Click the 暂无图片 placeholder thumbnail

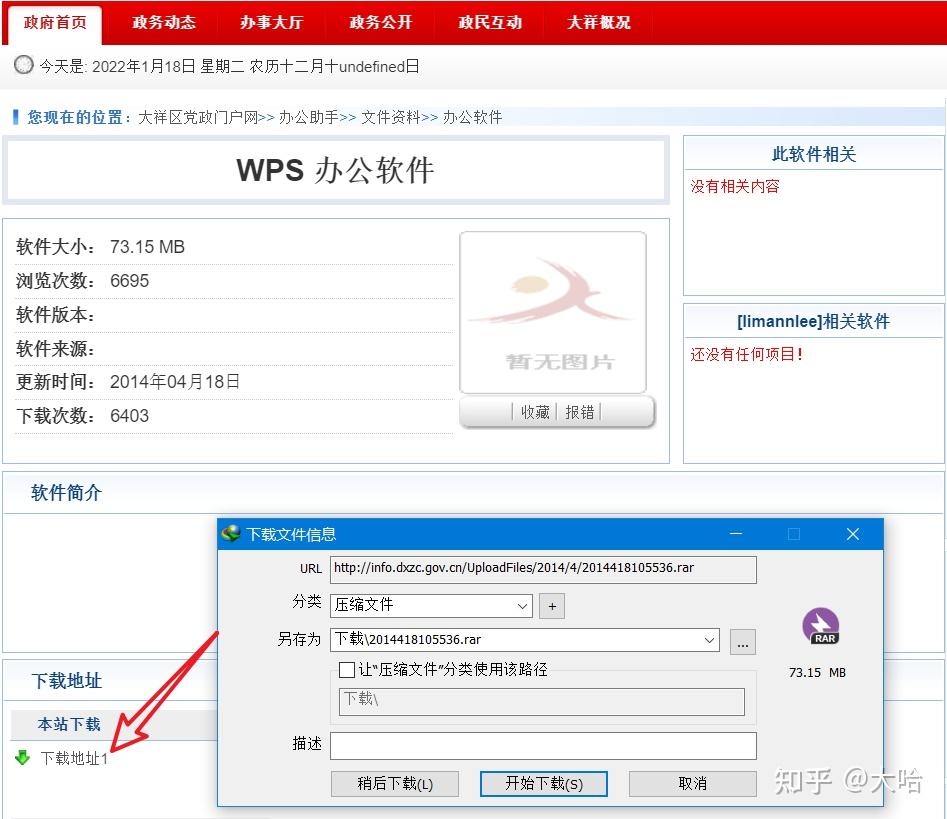pos(553,312)
